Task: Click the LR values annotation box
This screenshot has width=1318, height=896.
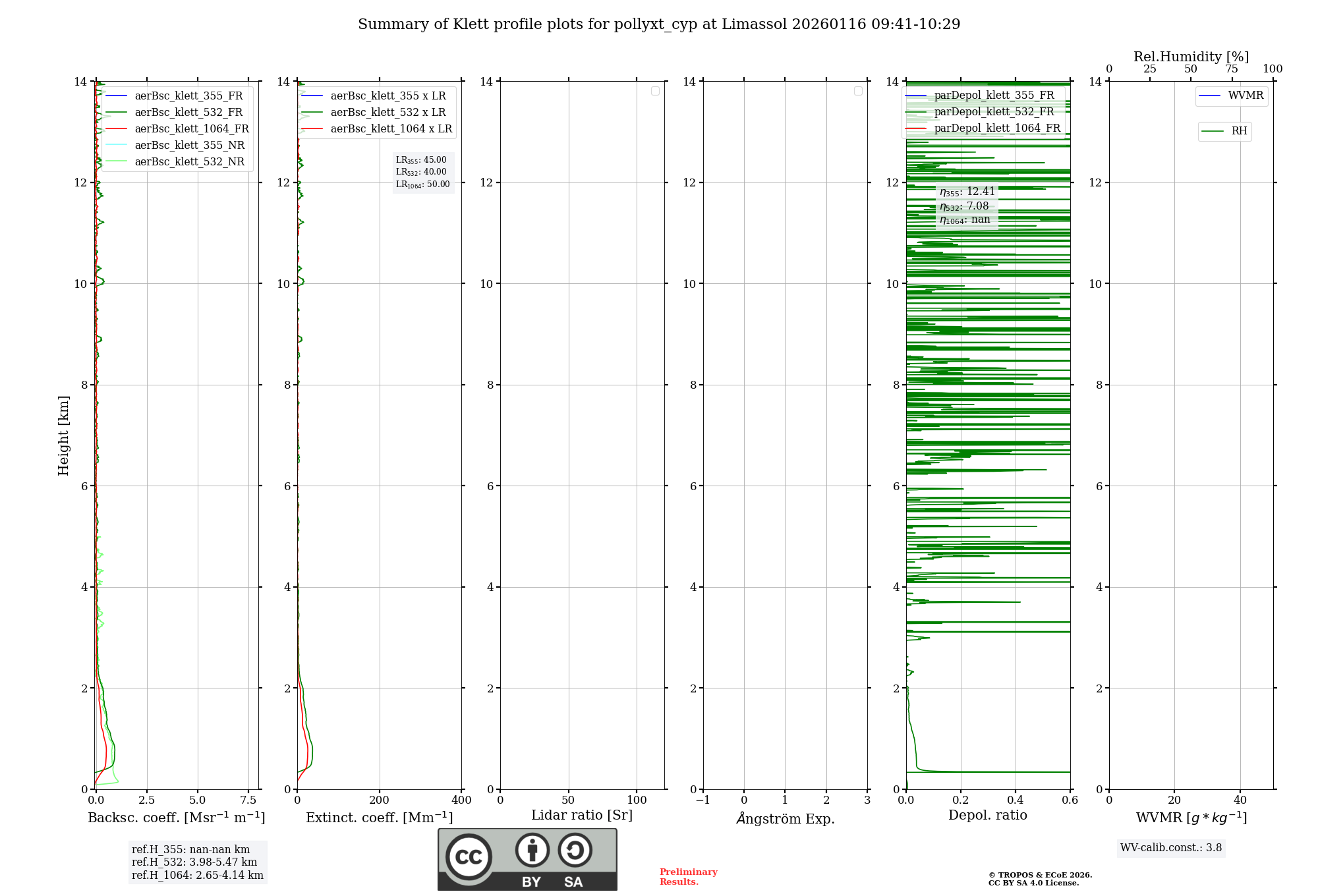Action: pyautogui.click(x=422, y=172)
